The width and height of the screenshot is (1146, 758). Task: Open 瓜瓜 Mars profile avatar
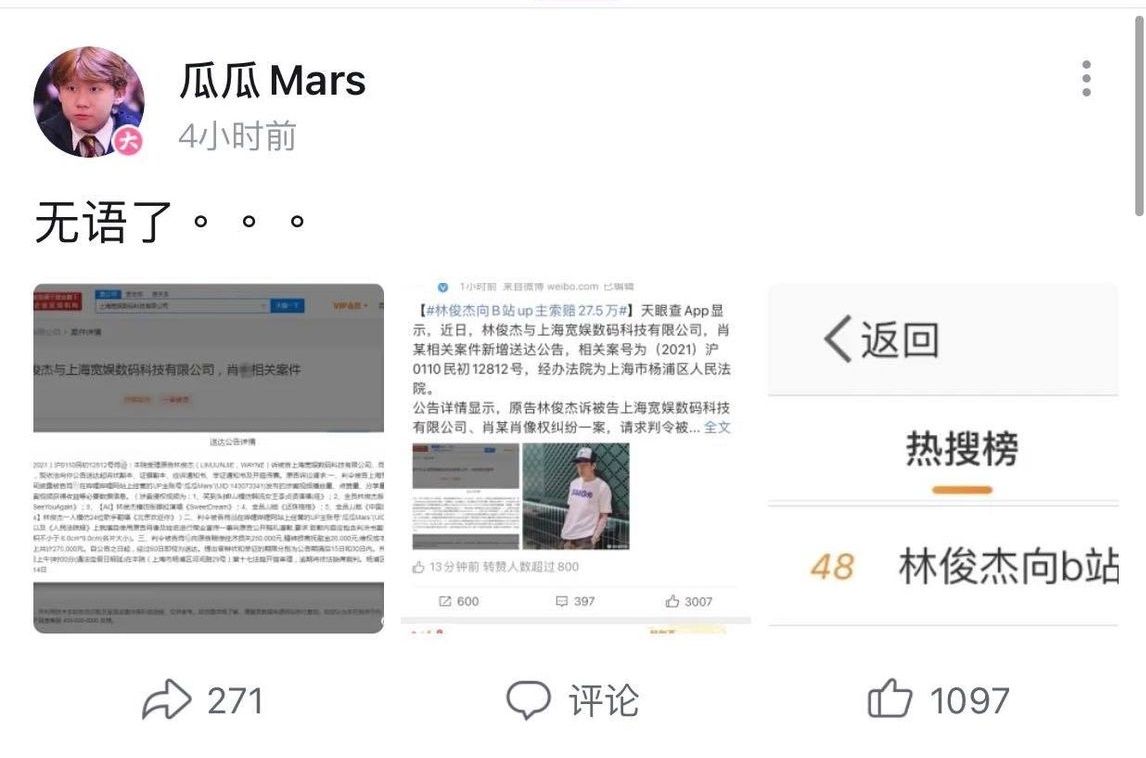click(89, 102)
